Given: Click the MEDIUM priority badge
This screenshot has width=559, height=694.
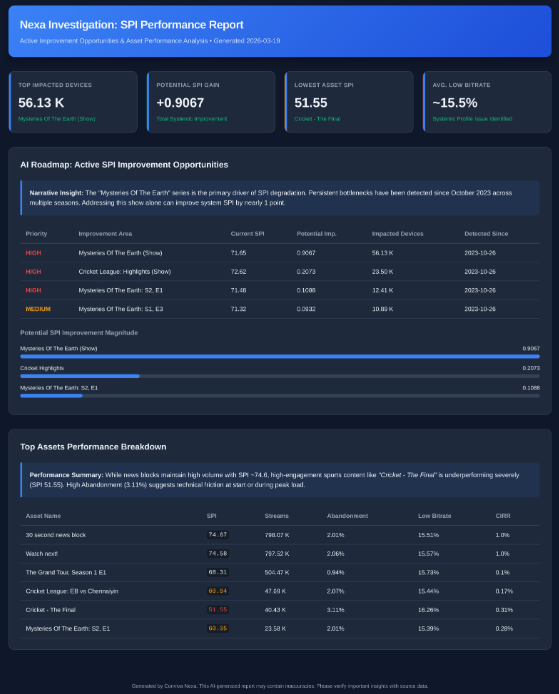Looking at the screenshot, I should pos(38,309).
